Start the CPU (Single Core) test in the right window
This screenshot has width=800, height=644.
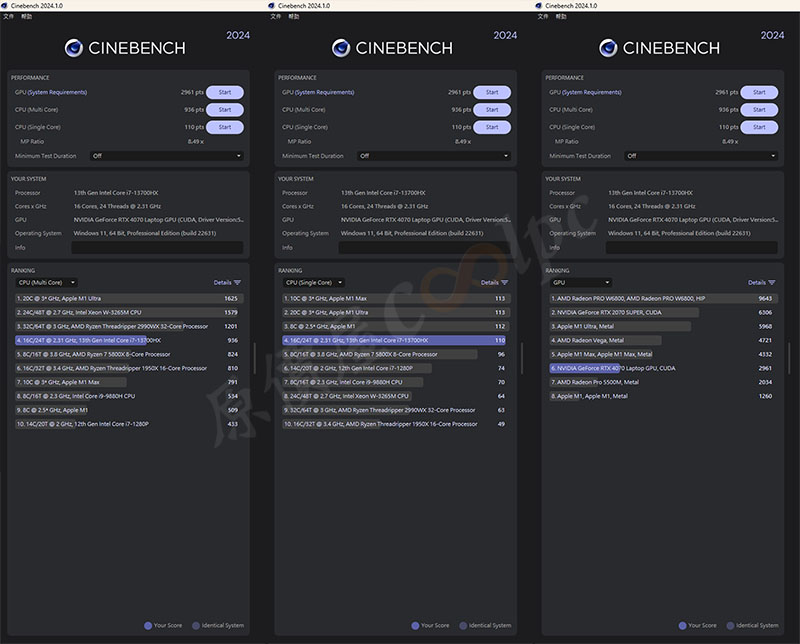[x=759, y=127]
